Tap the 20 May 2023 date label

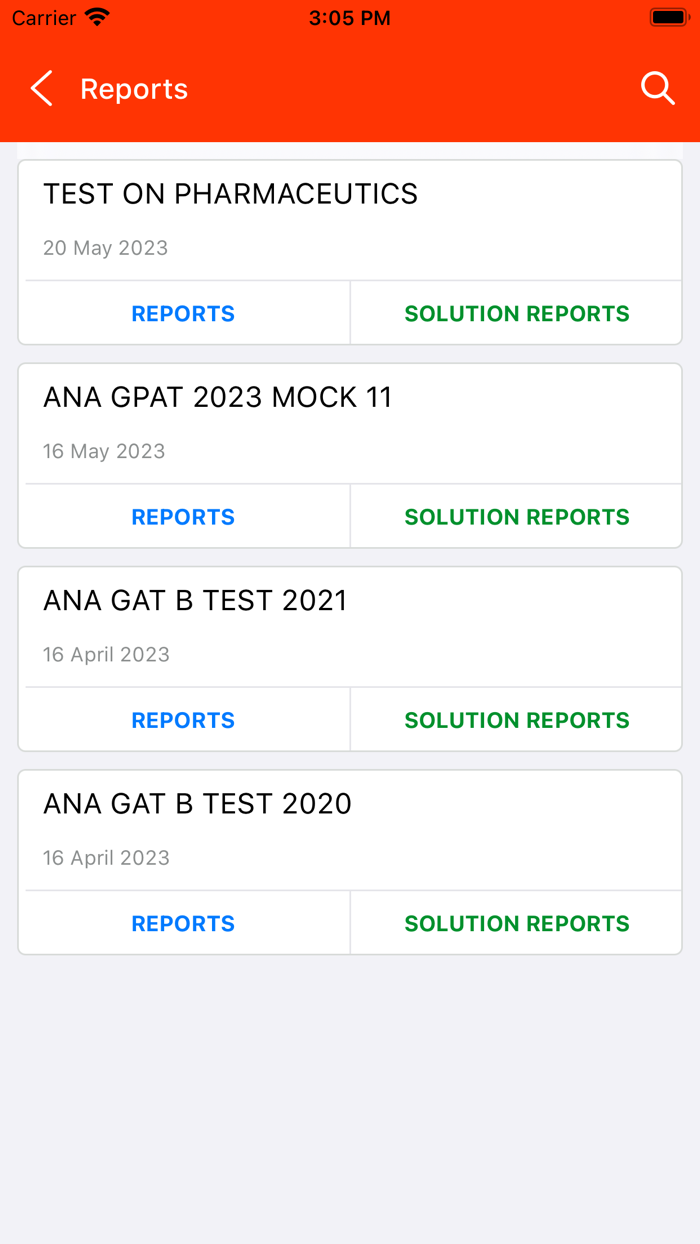point(105,248)
